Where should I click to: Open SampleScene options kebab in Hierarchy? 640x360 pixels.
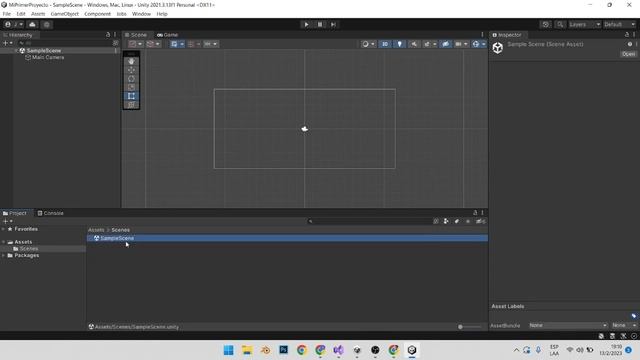[116, 51]
